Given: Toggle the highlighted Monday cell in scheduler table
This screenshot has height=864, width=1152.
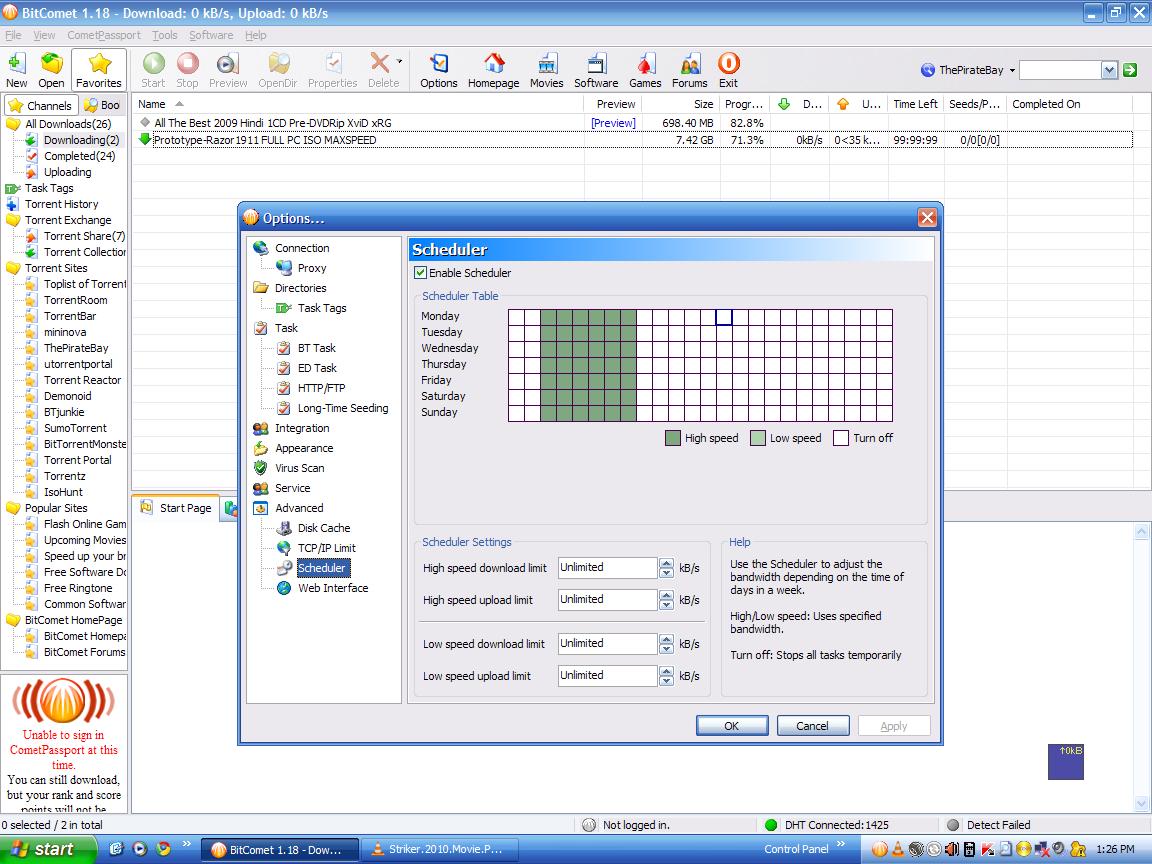Looking at the screenshot, I should (x=724, y=317).
